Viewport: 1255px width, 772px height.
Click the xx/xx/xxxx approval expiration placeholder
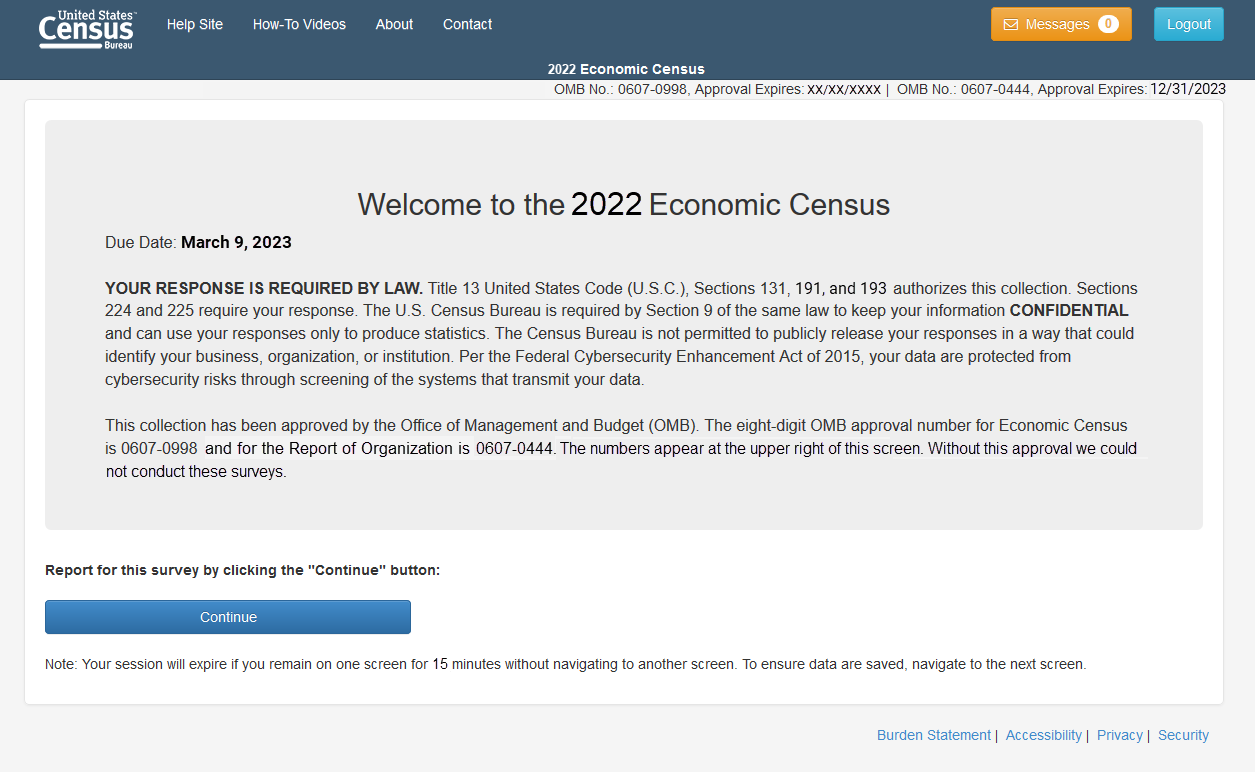844,89
